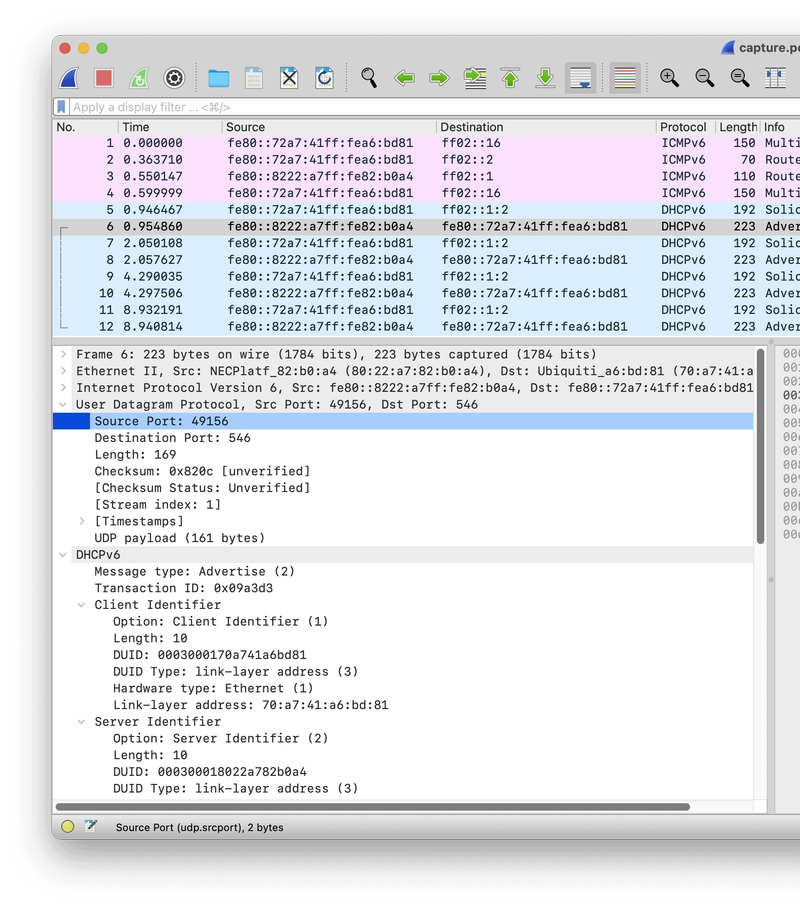
Task: Stop the running packet capture
Action: [104, 78]
